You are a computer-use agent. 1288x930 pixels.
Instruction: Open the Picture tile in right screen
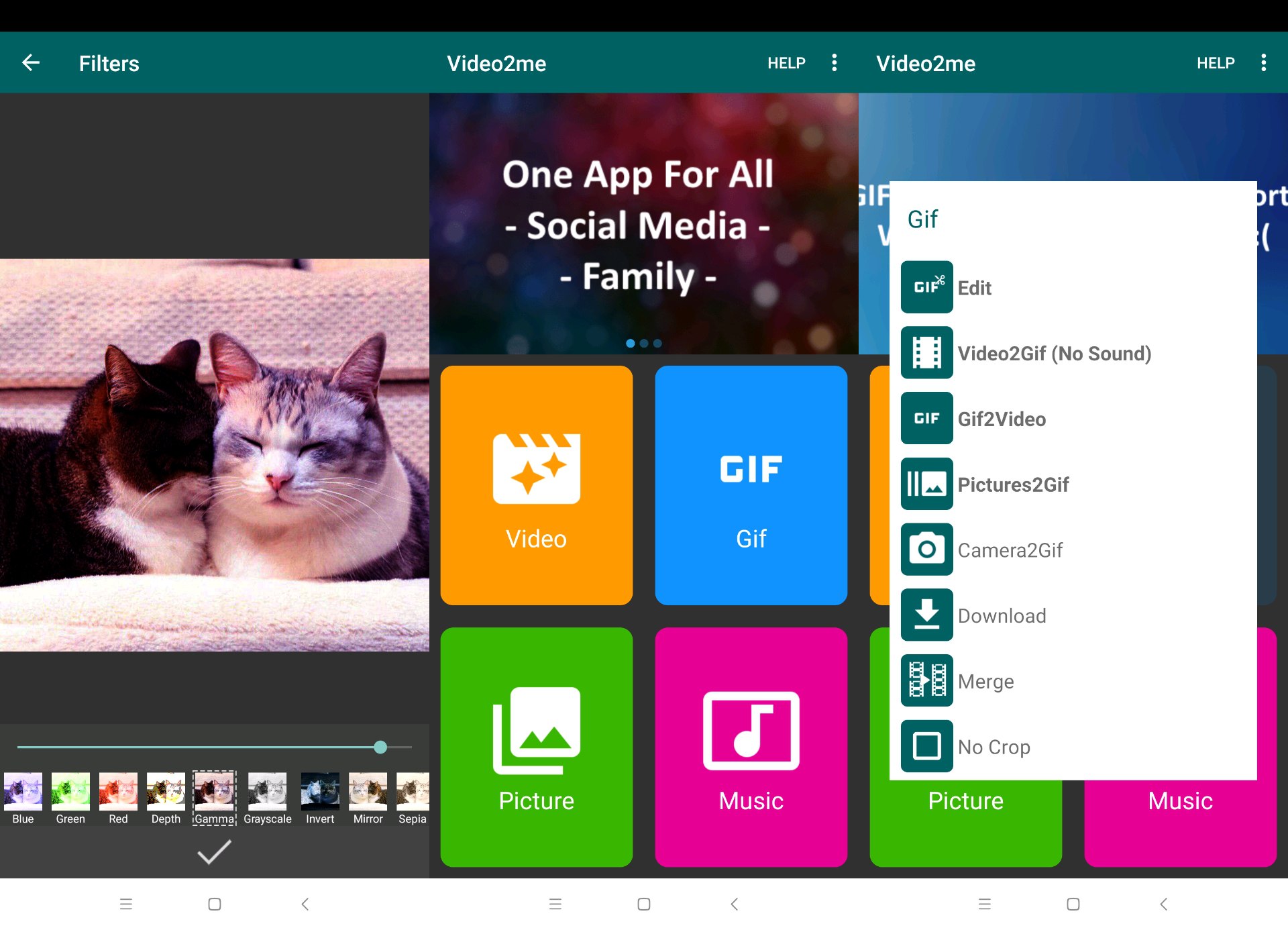(x=966, y=824)
